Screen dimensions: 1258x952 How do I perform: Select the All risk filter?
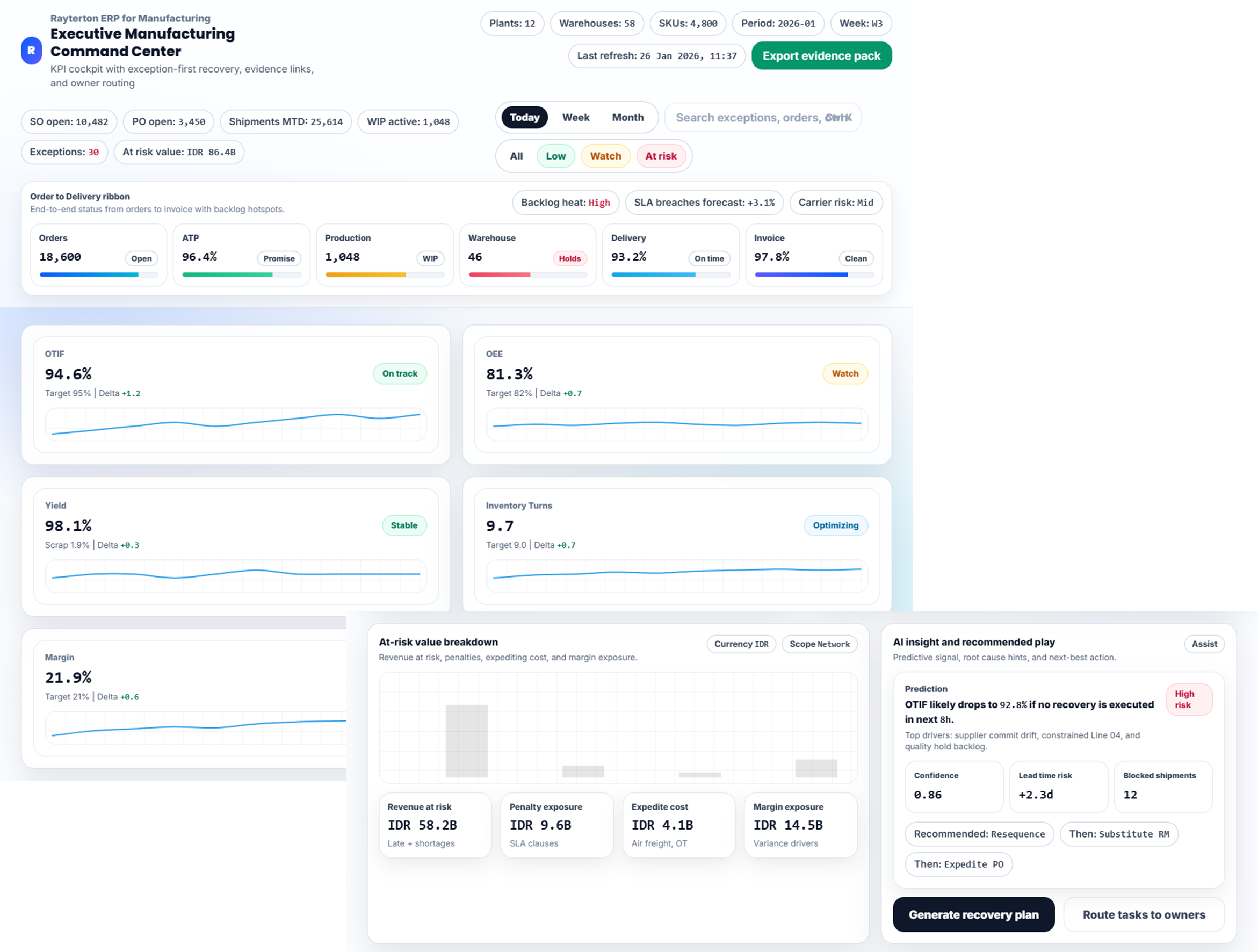click(x=516, y=156)
